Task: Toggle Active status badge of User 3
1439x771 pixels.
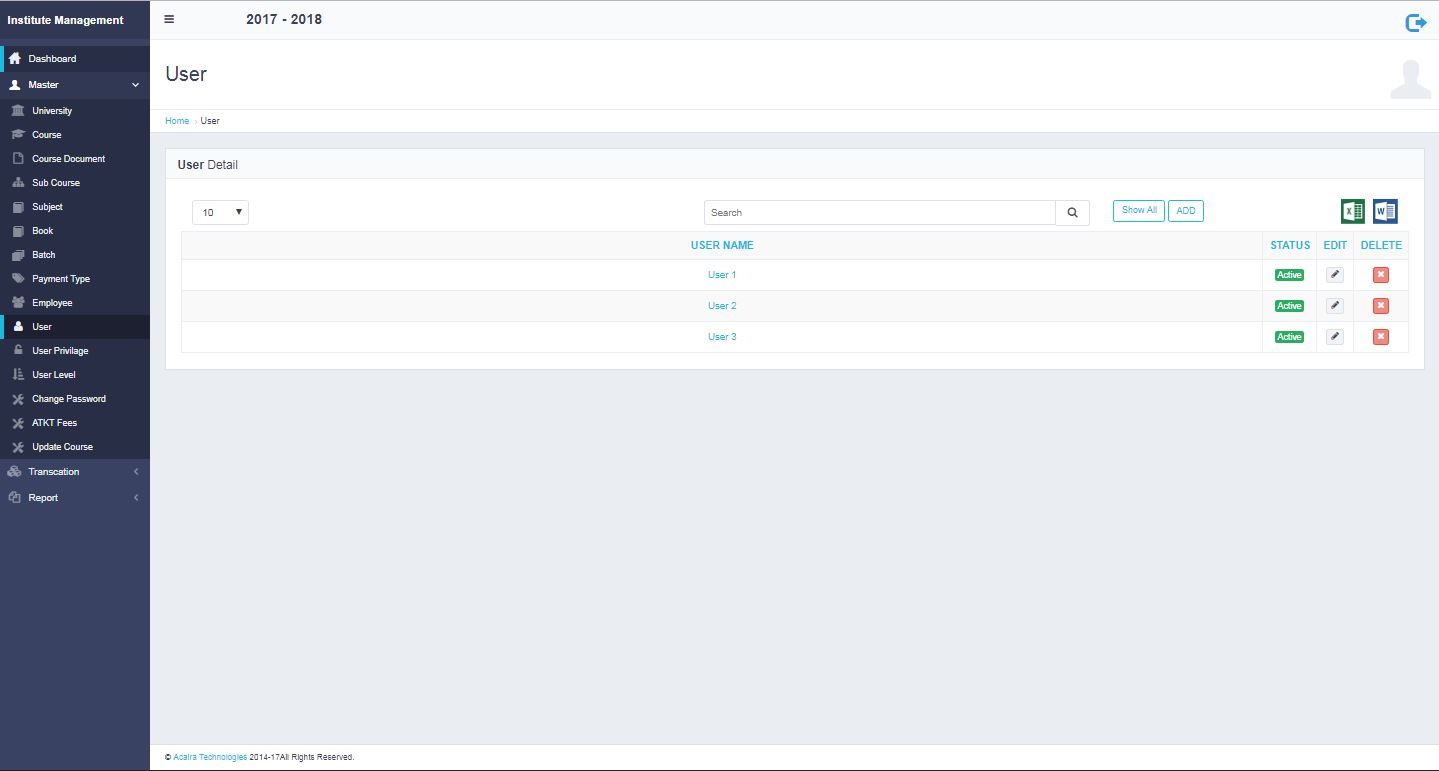Action: 1289,337
